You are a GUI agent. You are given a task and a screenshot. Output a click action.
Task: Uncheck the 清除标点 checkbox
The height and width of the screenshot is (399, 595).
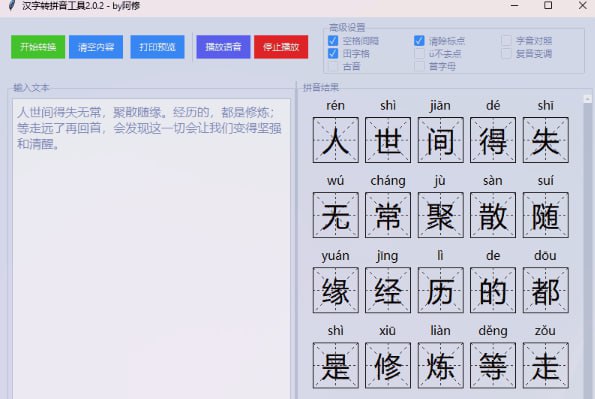tap(419, 41)
